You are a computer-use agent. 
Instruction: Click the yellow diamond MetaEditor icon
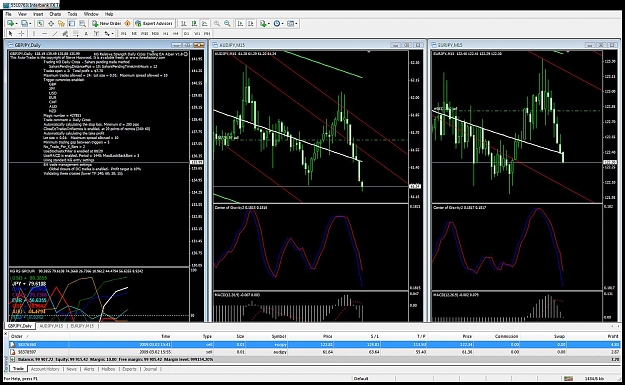(x=128, y=24)
